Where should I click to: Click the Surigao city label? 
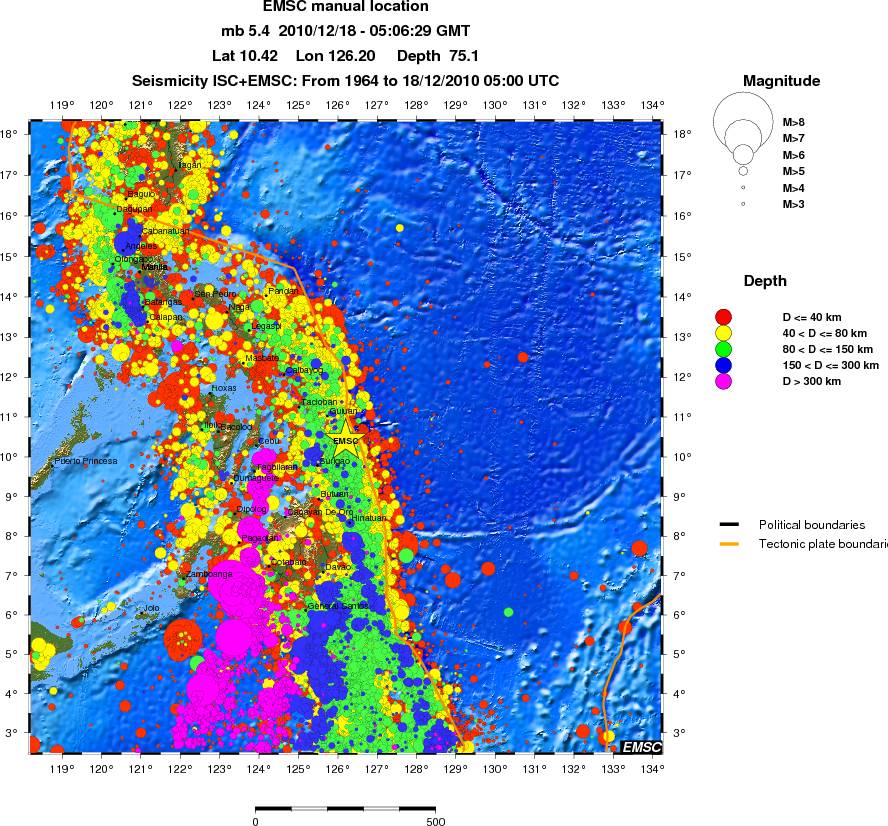pyautogui.click(x=335, y=461)
